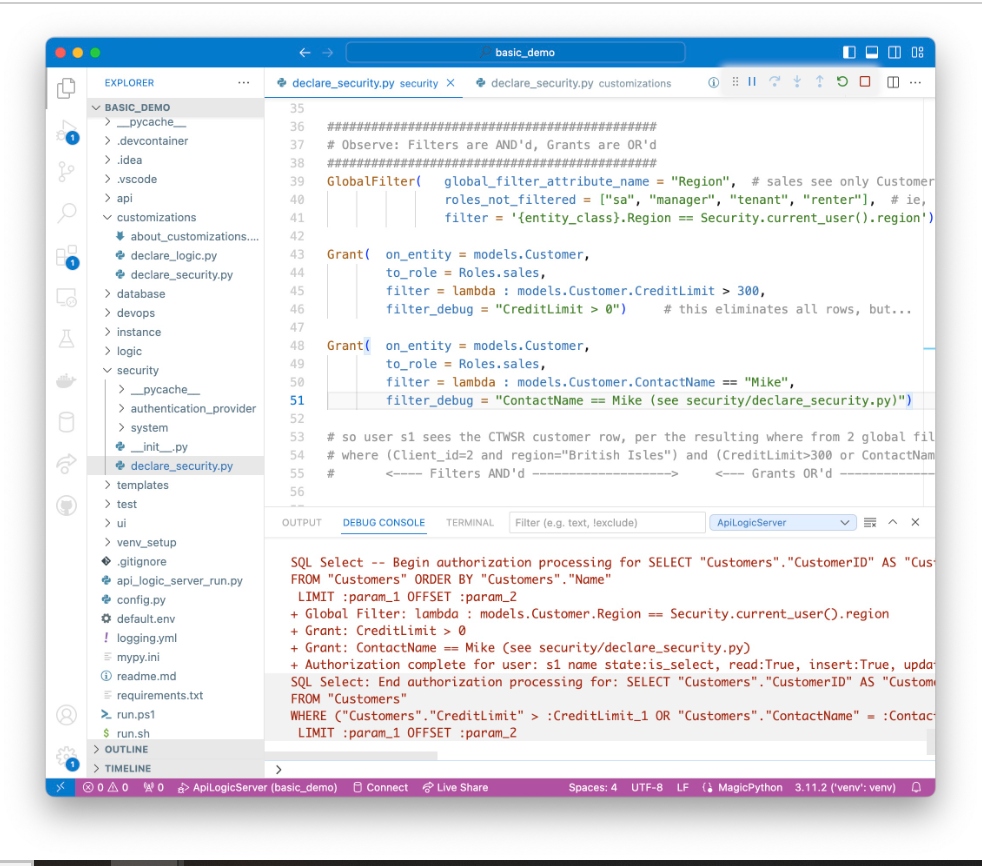Restart the debug session with the green arrow
The width and height of the screenshot is (982, 866).
point(842,82)
